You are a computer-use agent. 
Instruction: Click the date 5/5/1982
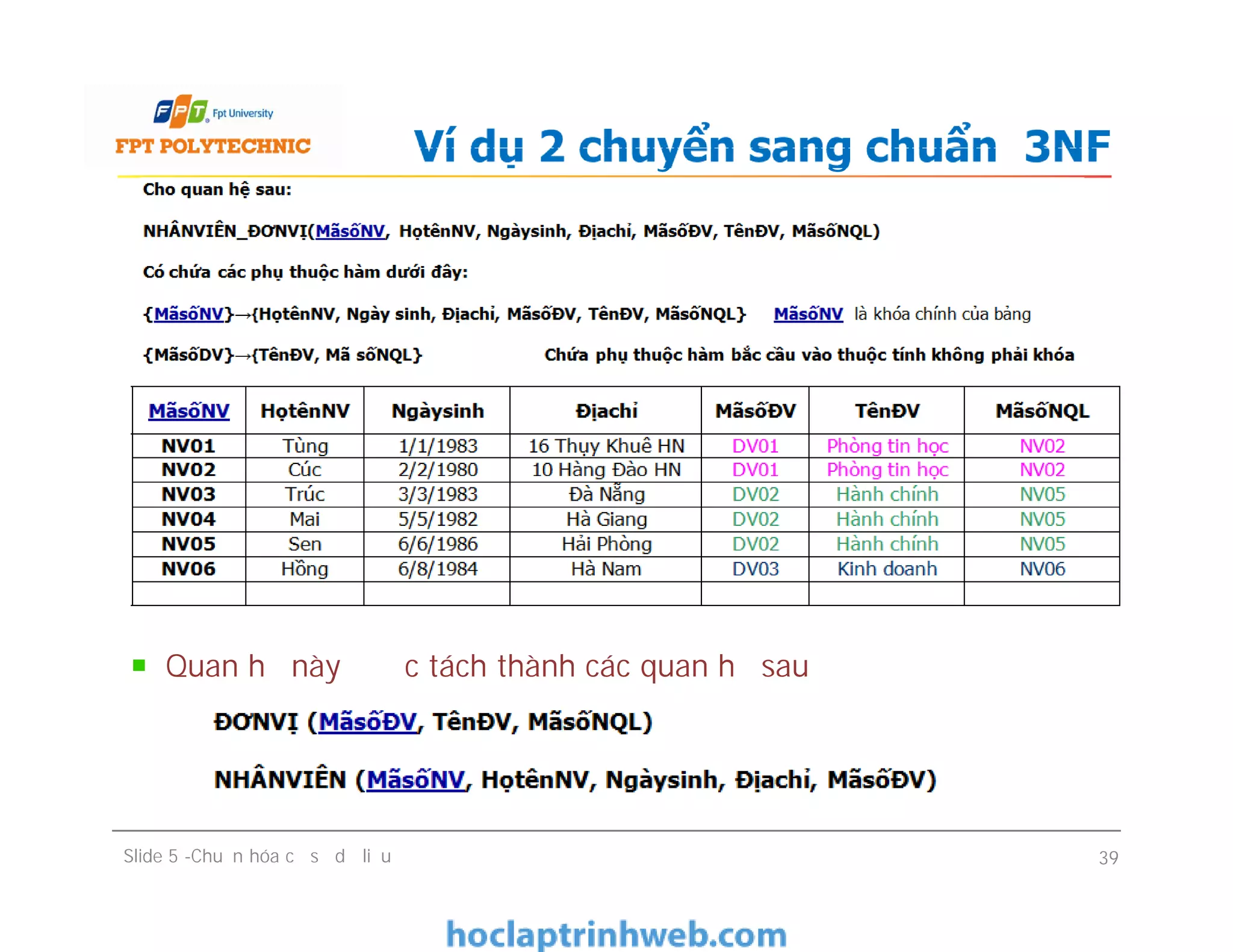coord(438,519)
